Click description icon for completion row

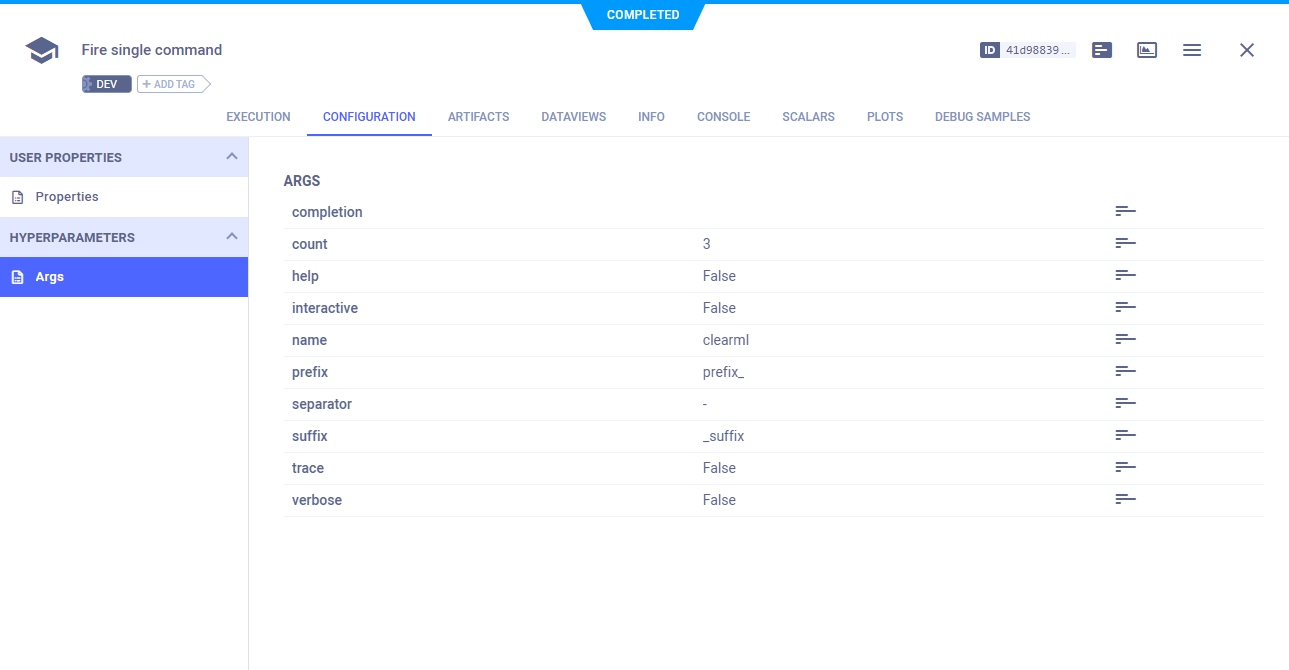coord(1125,212)
